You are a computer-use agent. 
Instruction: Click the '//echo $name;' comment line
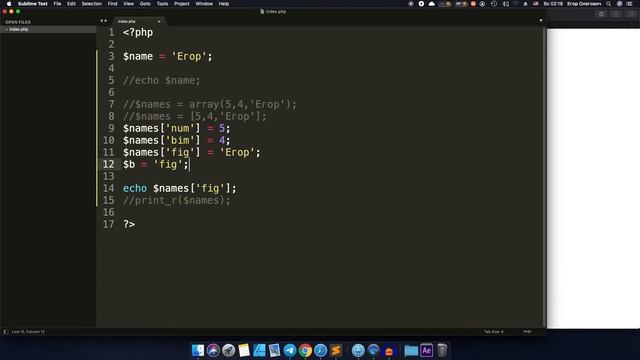tap(162, 80)
